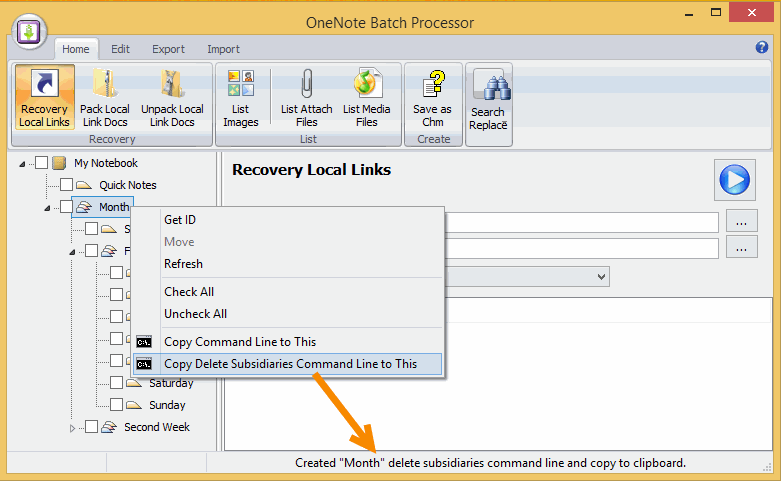Choose Move from the context menu

point(287,242)
